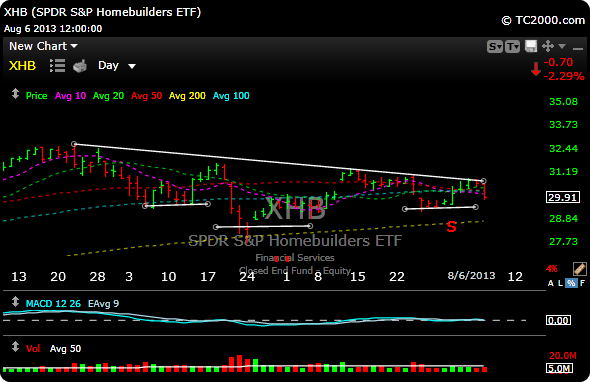Image resolution: width=590 pixels, height=382 pixels.
Task: Click the drawing tools pencil icon
Action: pos(579,269)
